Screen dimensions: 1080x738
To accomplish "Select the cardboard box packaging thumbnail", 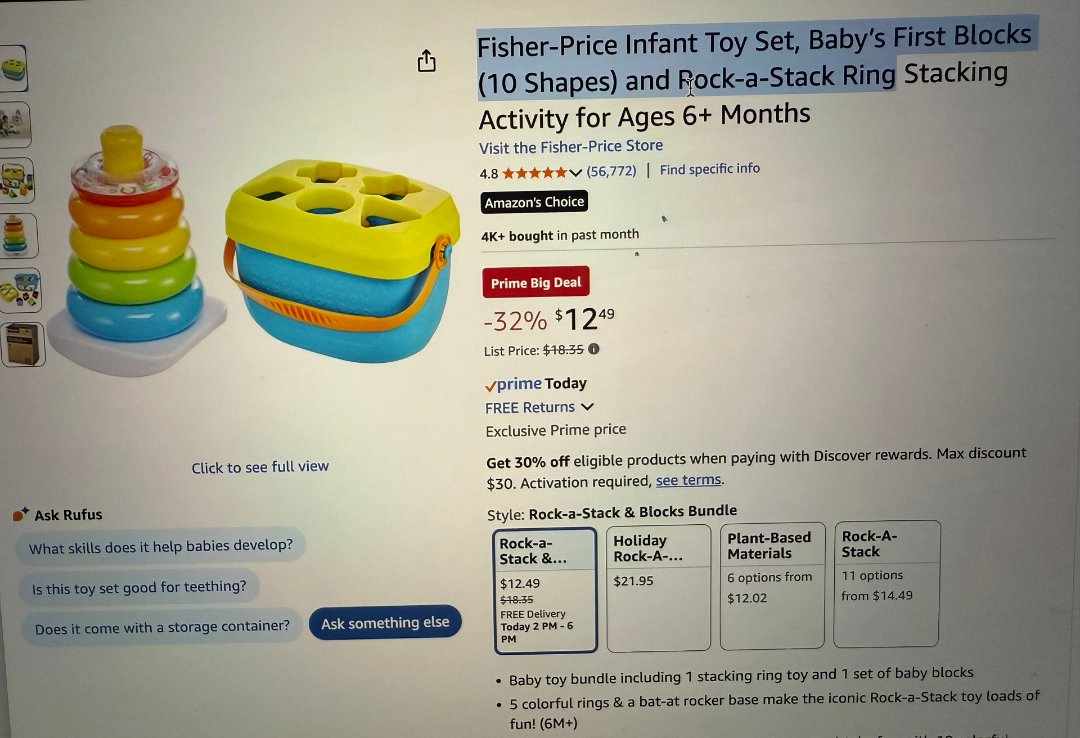I will click(19, 345).
